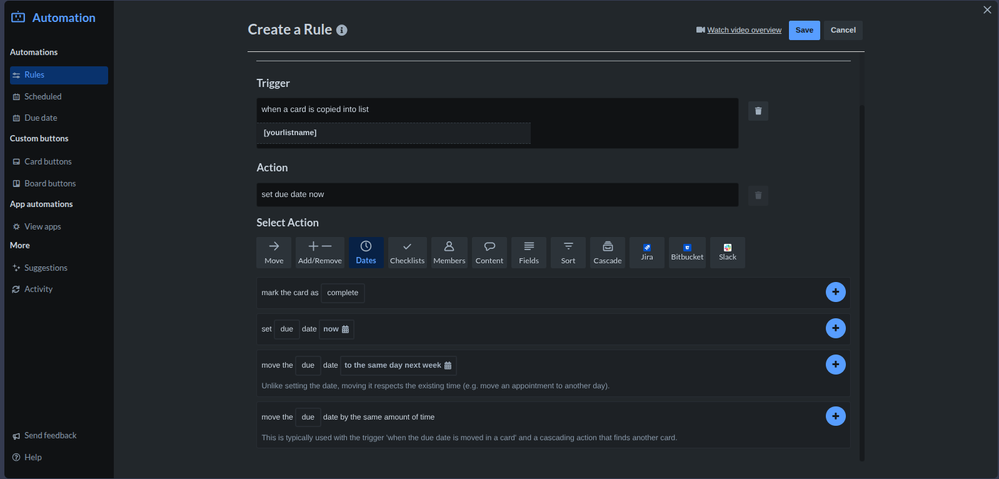Delete the trigger with the trash icon
This screenshot has height=479, width=999.
point(758,111)
